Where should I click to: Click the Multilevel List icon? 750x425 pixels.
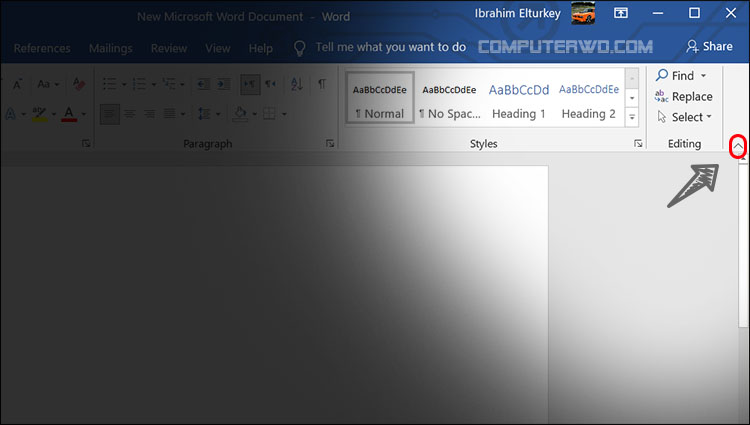[x=168, y=84]
